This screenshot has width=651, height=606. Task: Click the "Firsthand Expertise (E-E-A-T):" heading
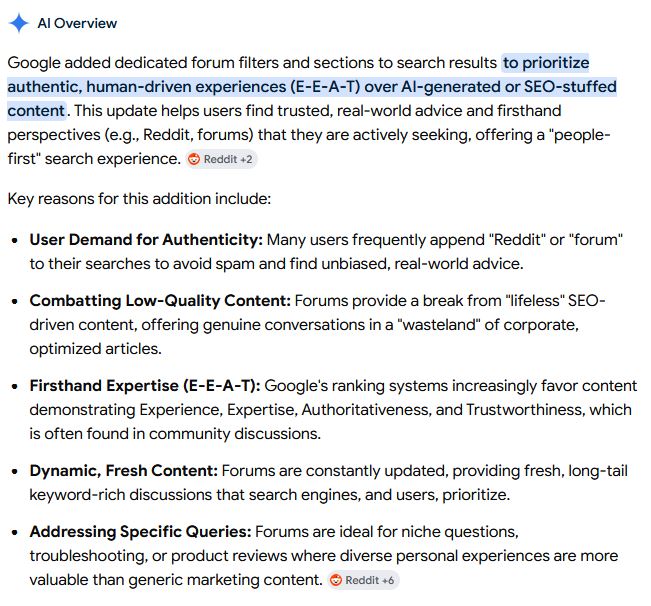coord(145,386)
